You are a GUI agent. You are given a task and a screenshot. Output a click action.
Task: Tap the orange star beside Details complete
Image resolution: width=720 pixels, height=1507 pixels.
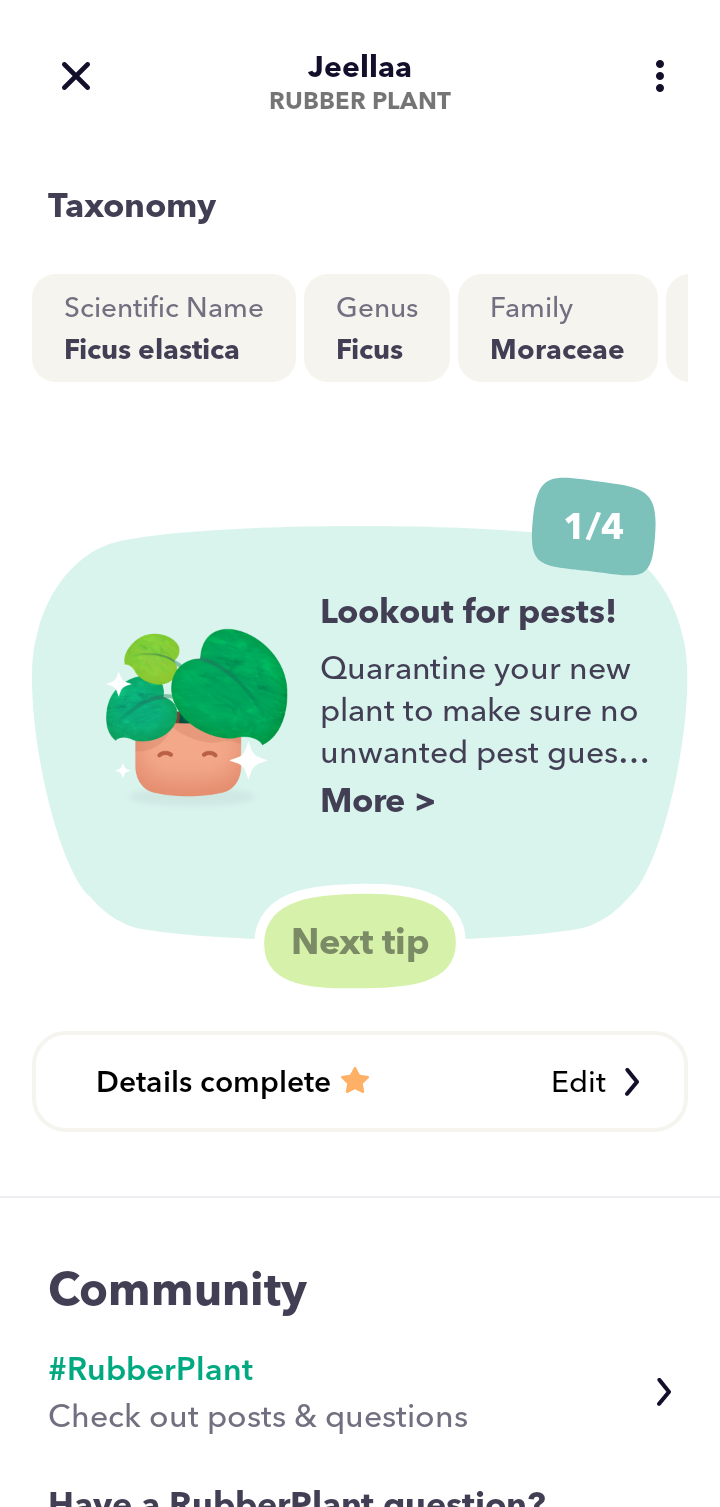point(355,1081)
